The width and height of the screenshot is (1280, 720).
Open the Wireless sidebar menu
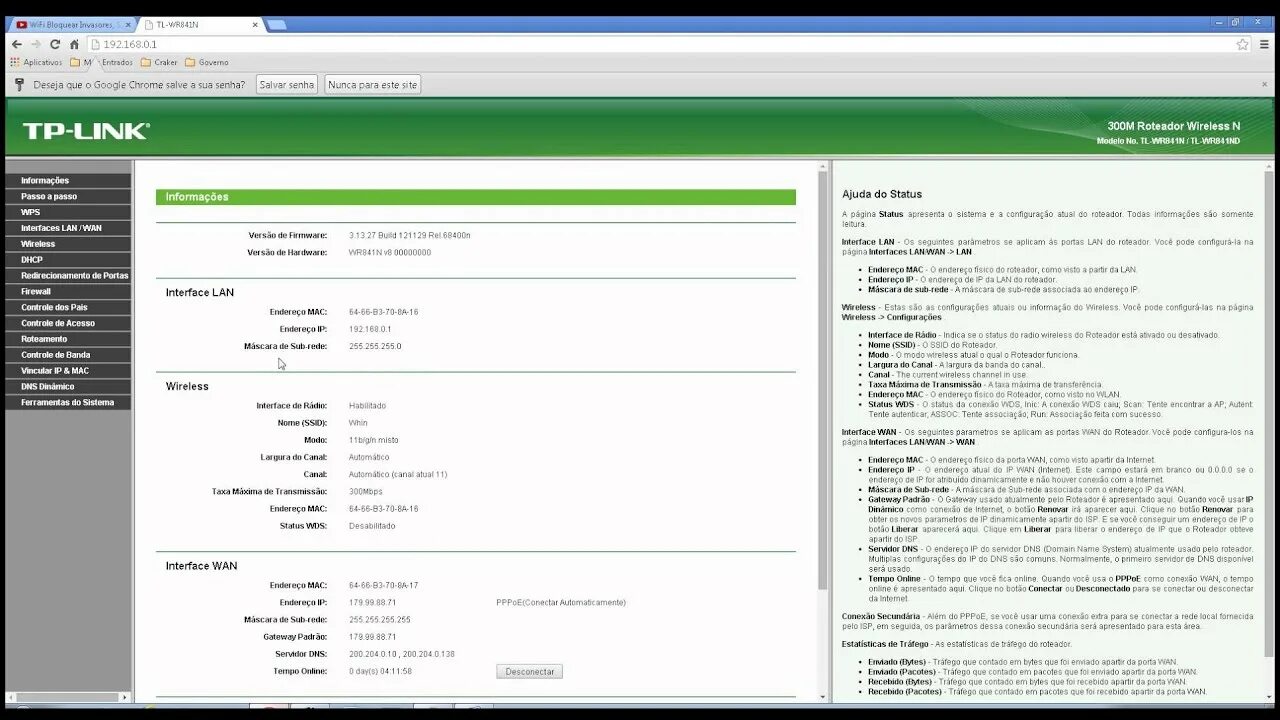68,244
